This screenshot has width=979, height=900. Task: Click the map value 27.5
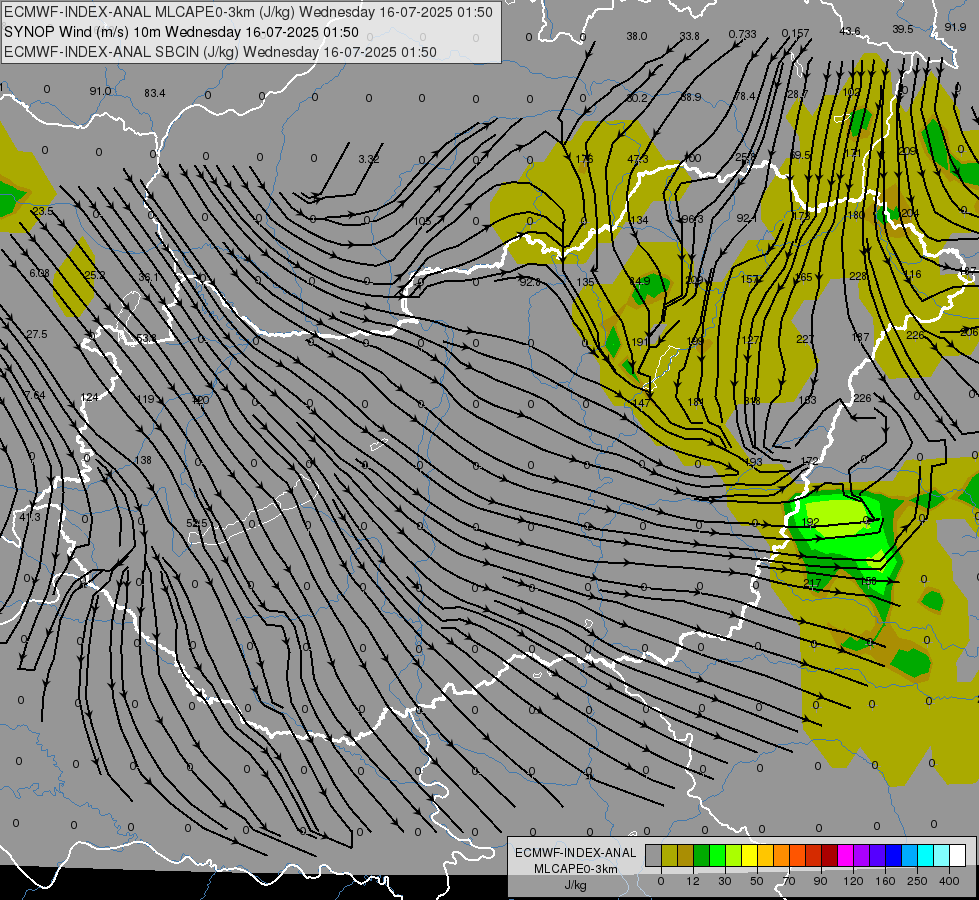[x=37, y=334]
